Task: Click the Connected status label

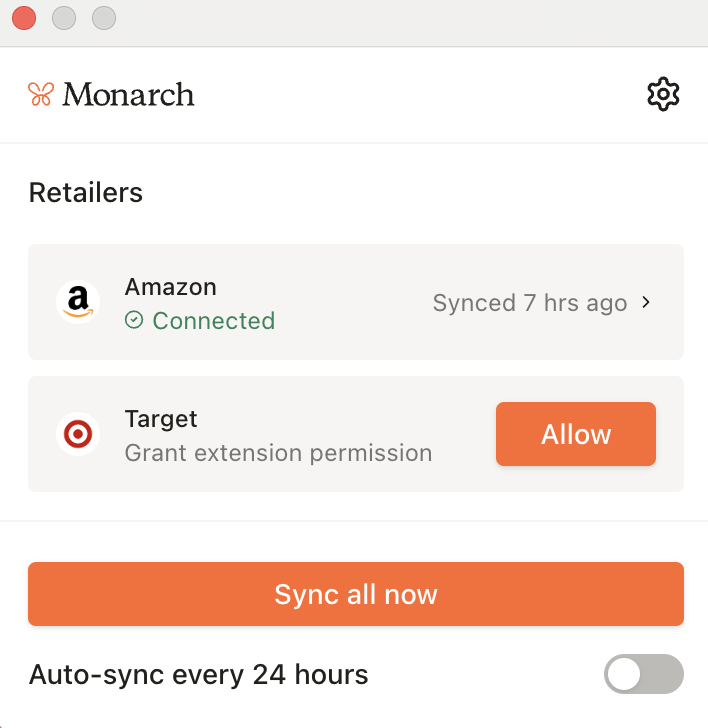Action: coord(213,321)
